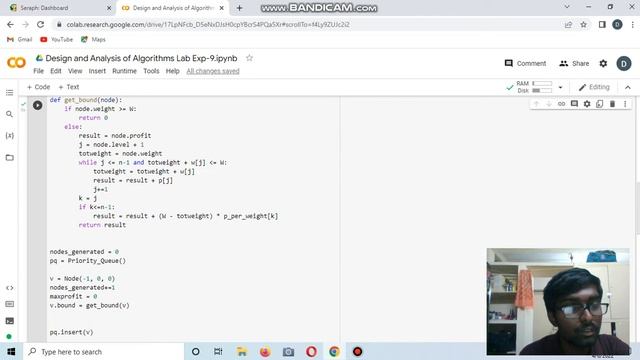Image resolution: width=640 pixels, height=360 pixels.
Task: Open the Find and replace panel
Action: [x=9, y=114]
